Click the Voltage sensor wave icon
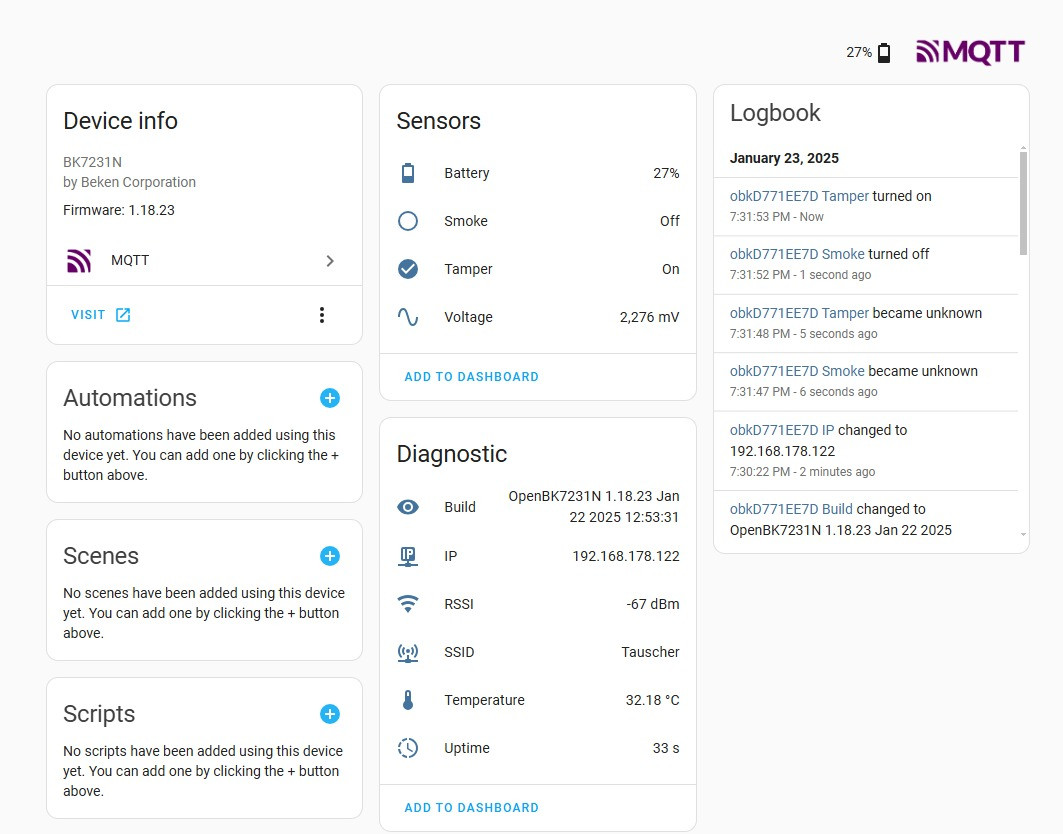 point(408,317)
